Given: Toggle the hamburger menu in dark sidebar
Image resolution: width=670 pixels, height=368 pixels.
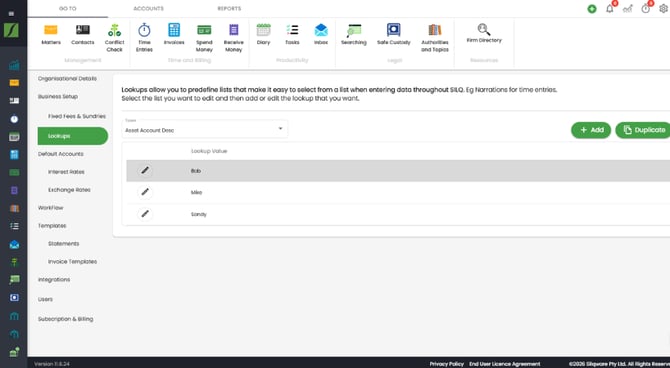Looking at the screenshot, I should [11, 14].
